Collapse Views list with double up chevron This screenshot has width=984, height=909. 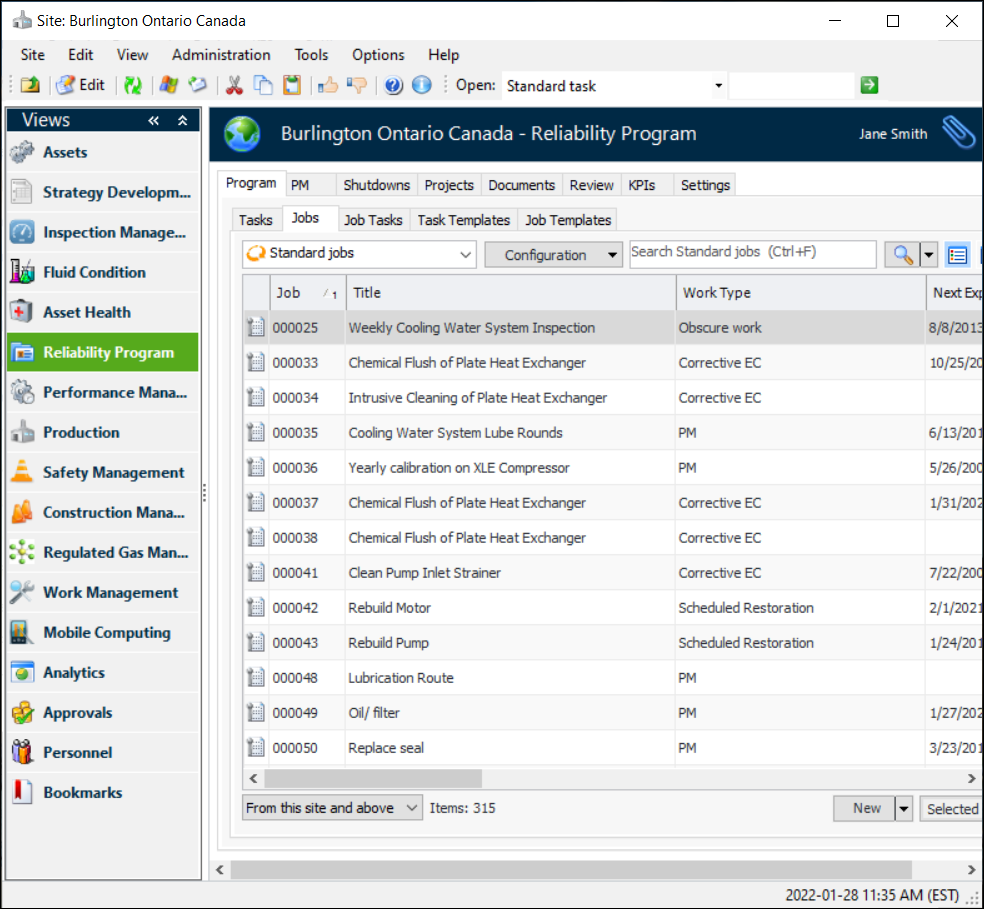click(x=182, y=121)
